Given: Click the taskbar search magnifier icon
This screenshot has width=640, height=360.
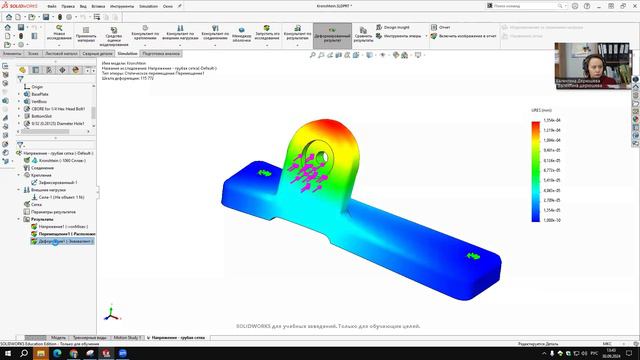Looking at the screenshot, I should [24, 353].
